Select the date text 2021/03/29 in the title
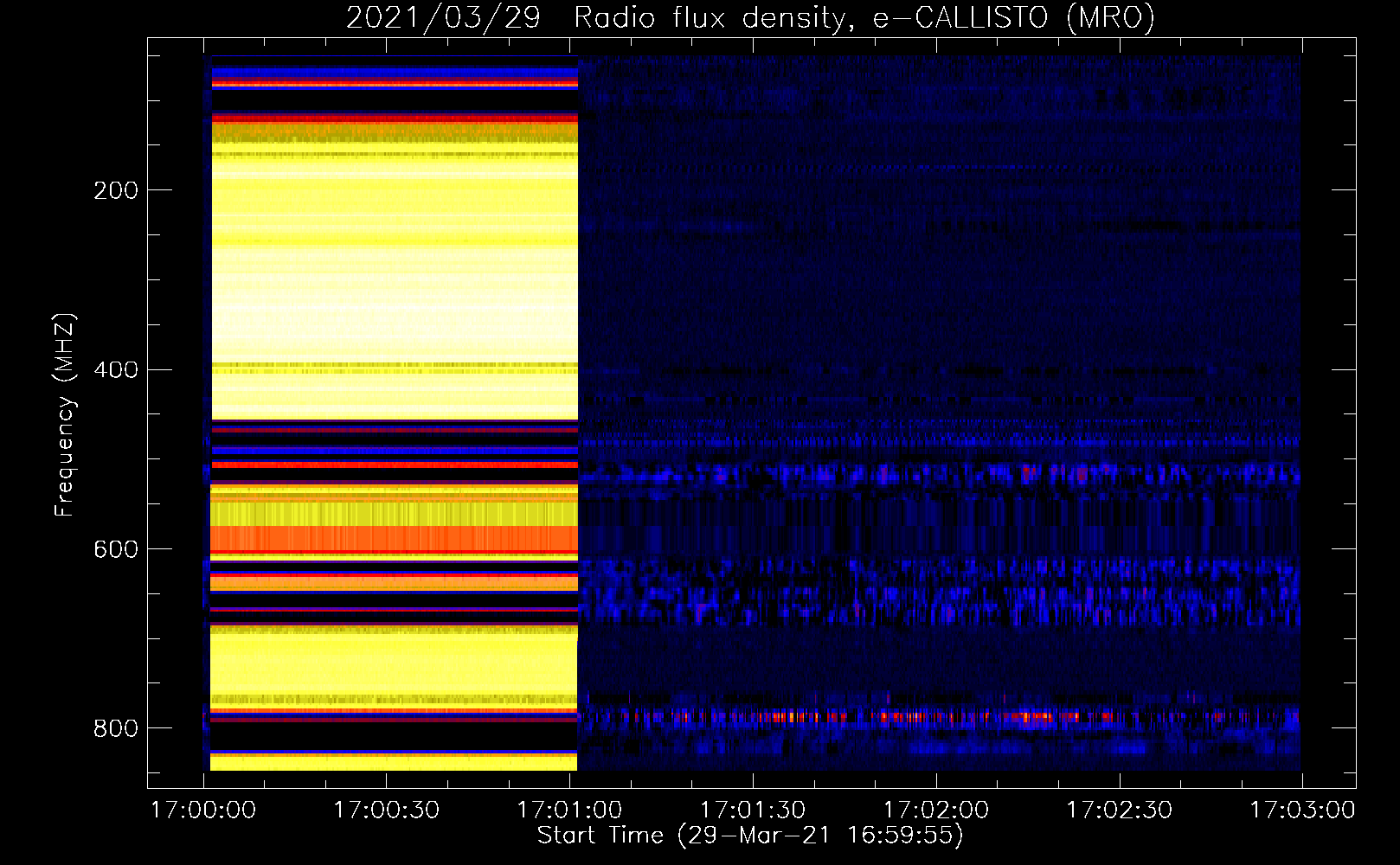The height and width of the screenshot is (865, 1400). point(443,17)
